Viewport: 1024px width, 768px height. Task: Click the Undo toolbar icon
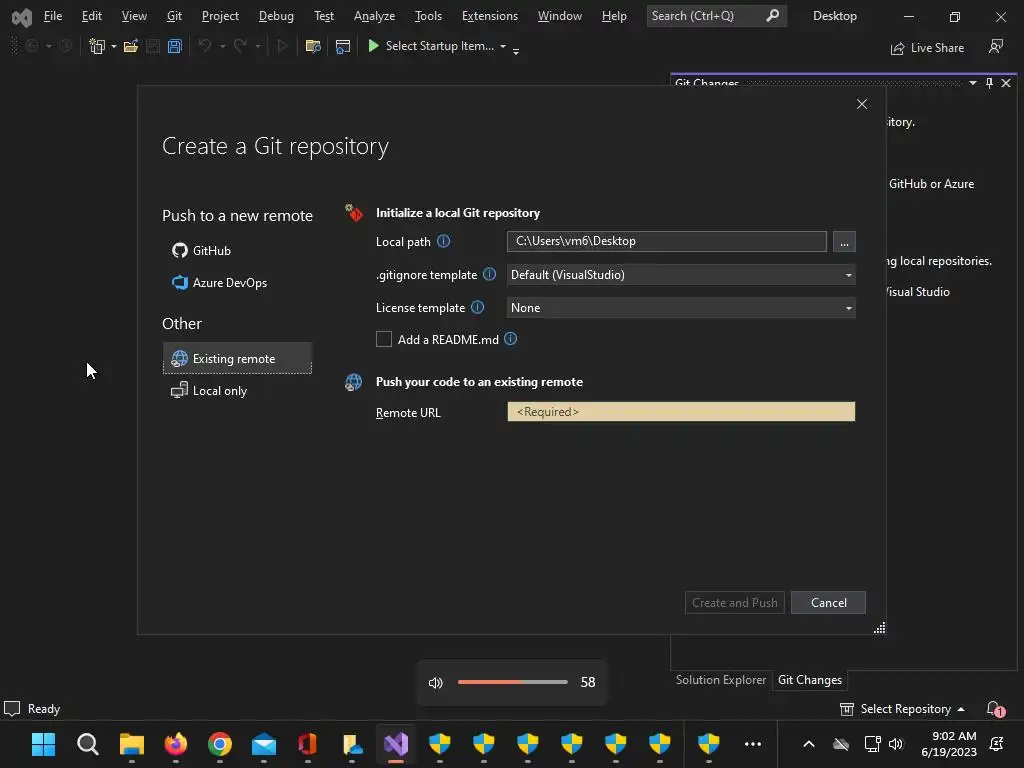[x=204, y=46]
